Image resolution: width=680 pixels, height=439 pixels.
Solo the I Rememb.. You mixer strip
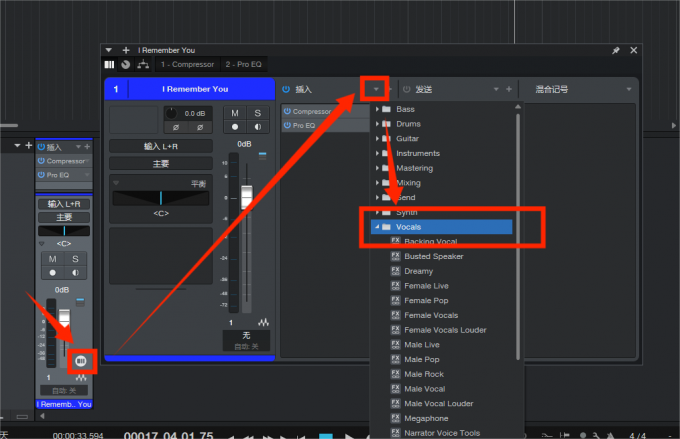(75, 259)
